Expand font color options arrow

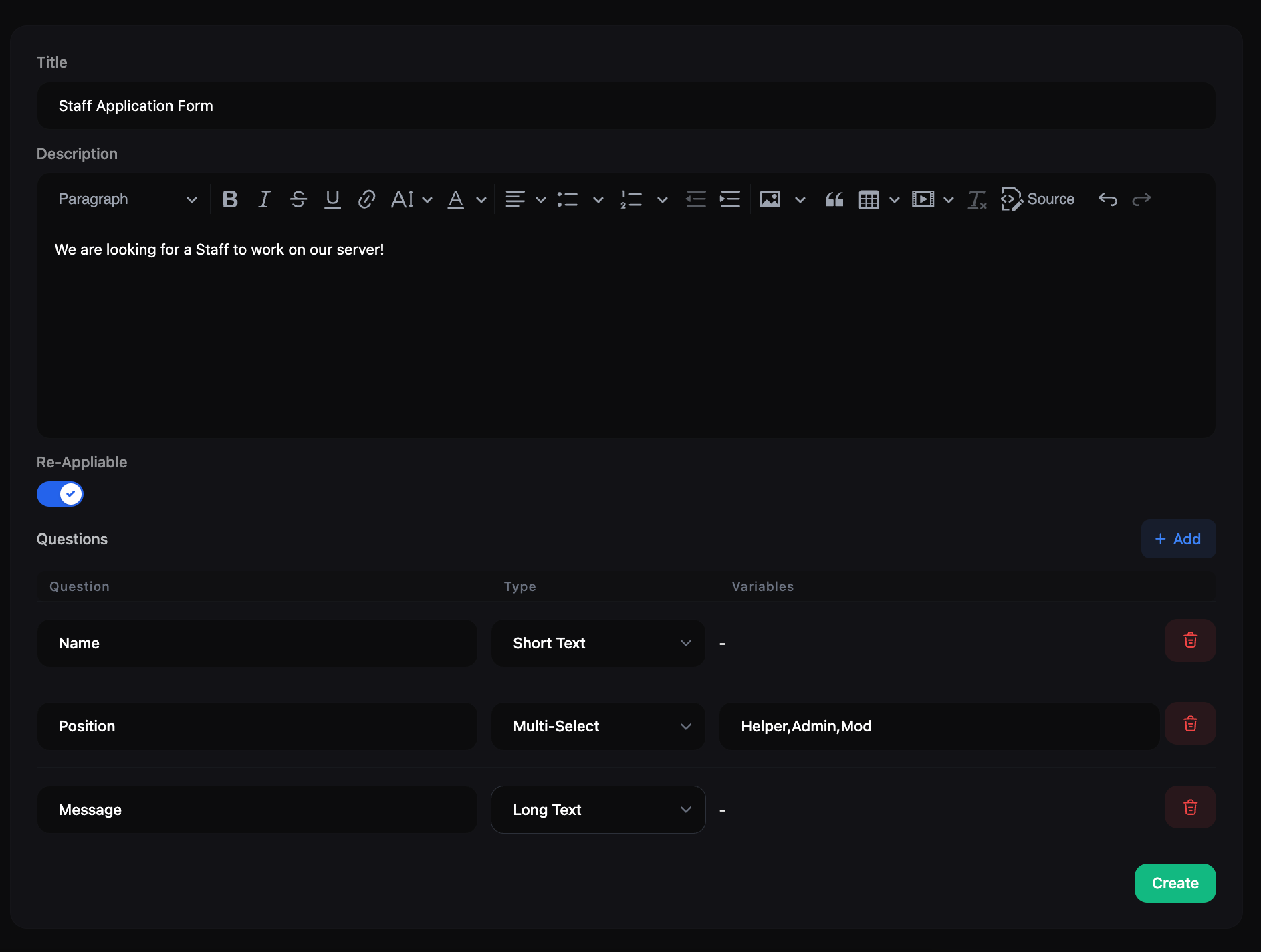pyautogui.click(x=481, y=200)
